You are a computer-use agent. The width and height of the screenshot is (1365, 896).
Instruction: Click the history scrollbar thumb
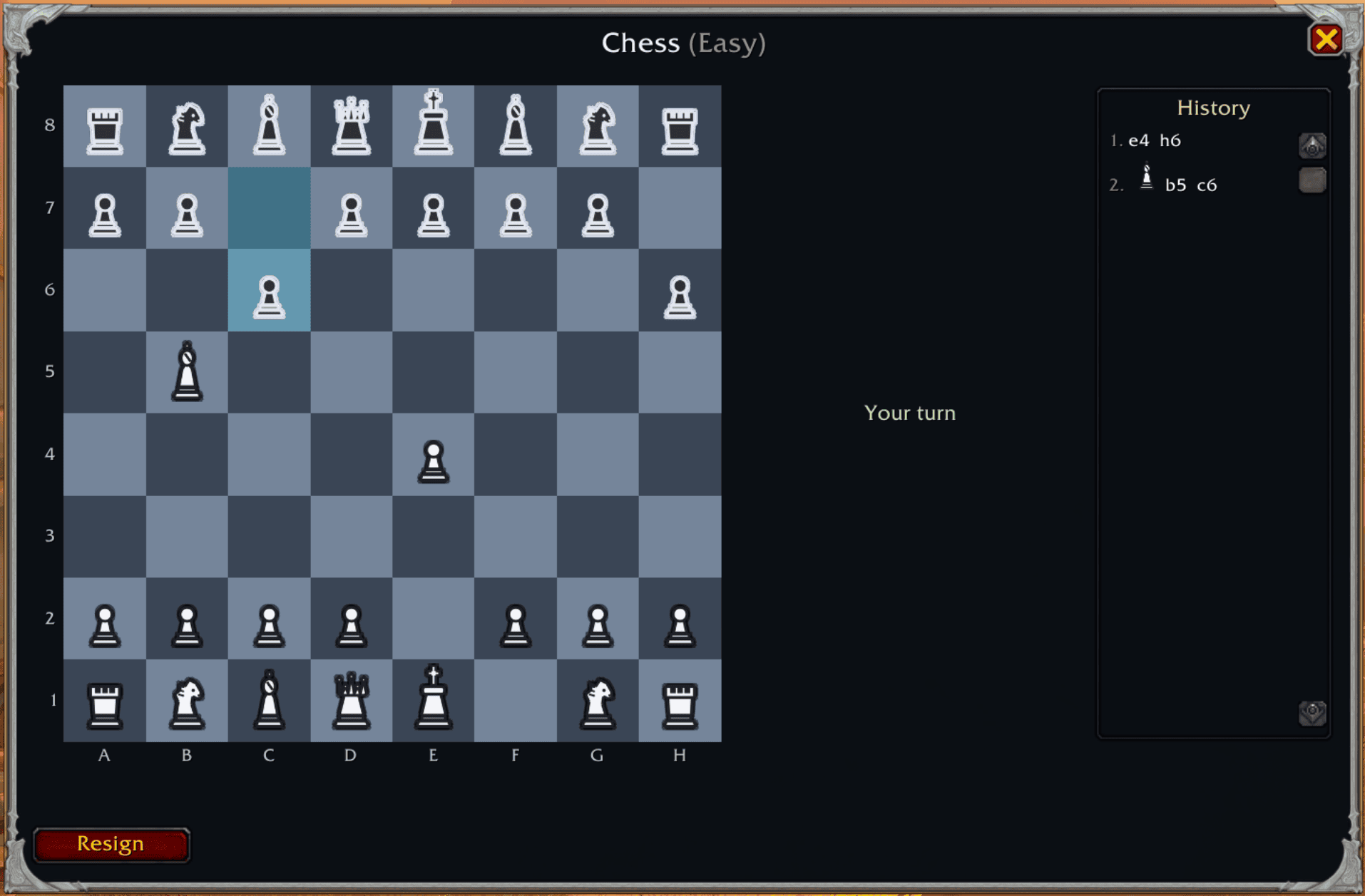(1312, 180)
